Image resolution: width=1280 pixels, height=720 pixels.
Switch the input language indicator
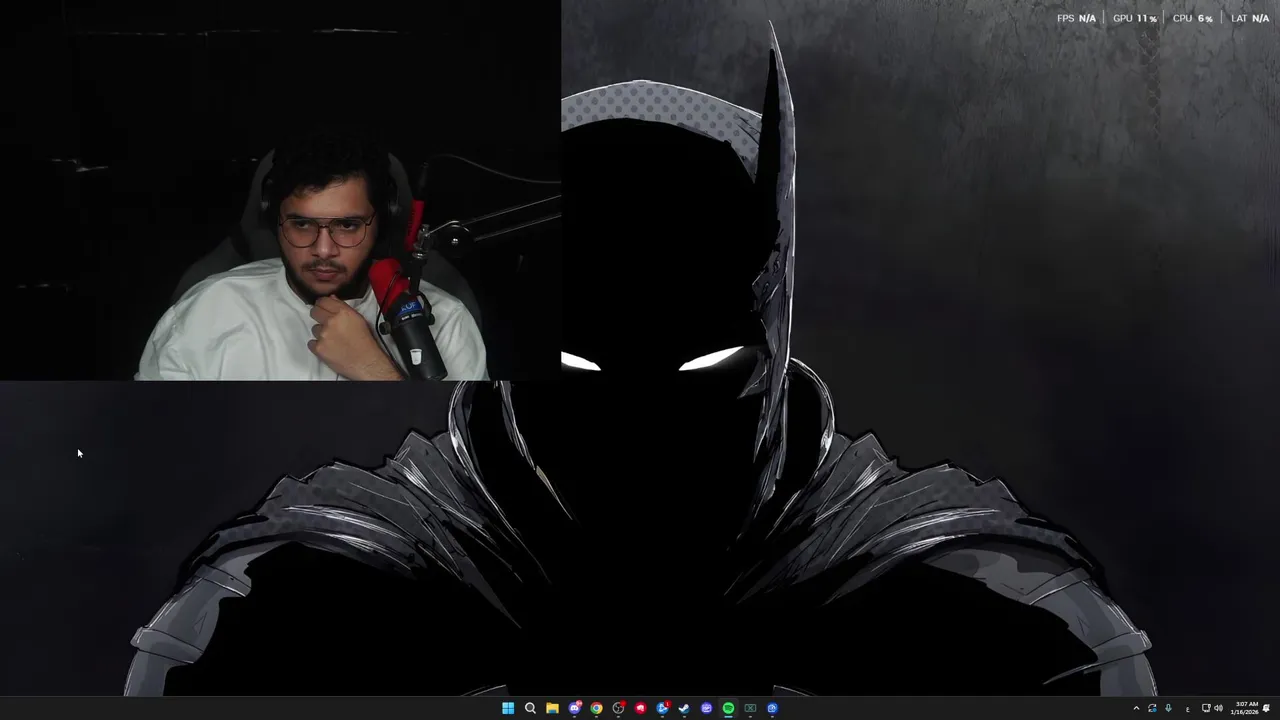click(x=1188, y=708)
